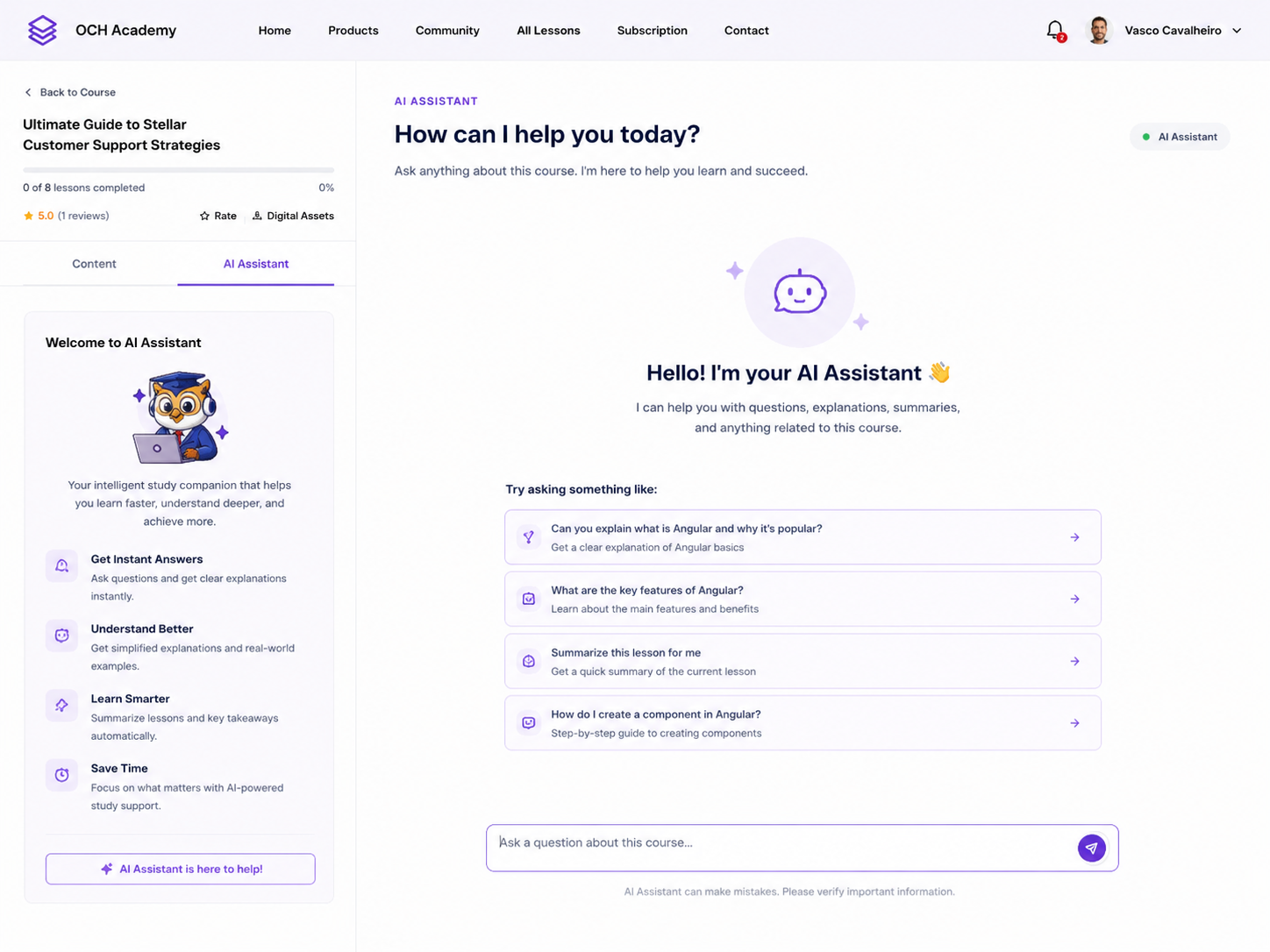The height and width of the screenshot is (952, 1270).
Task: Click the Save Time clock icon
Action: point(61,775)
